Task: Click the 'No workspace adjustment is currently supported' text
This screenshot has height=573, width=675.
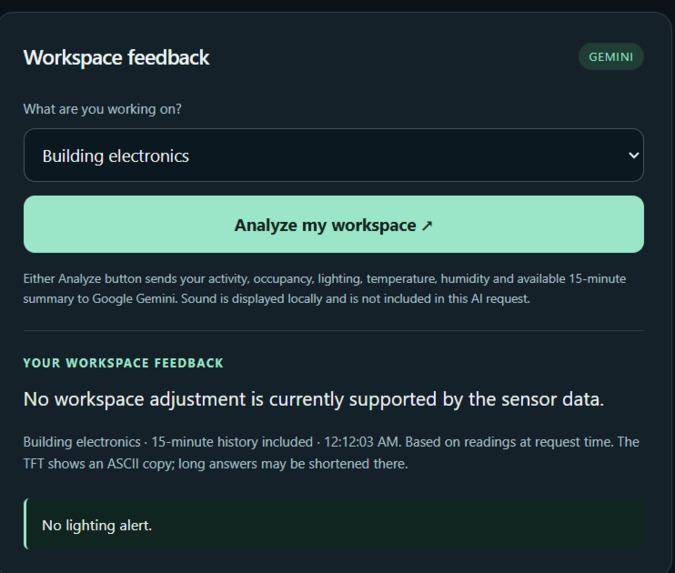Action: tap(313, 399)
